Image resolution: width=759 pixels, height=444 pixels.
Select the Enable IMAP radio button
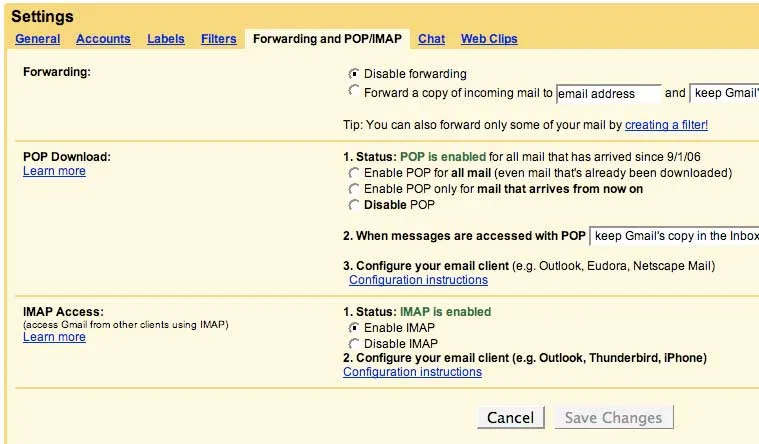(353, 328)
